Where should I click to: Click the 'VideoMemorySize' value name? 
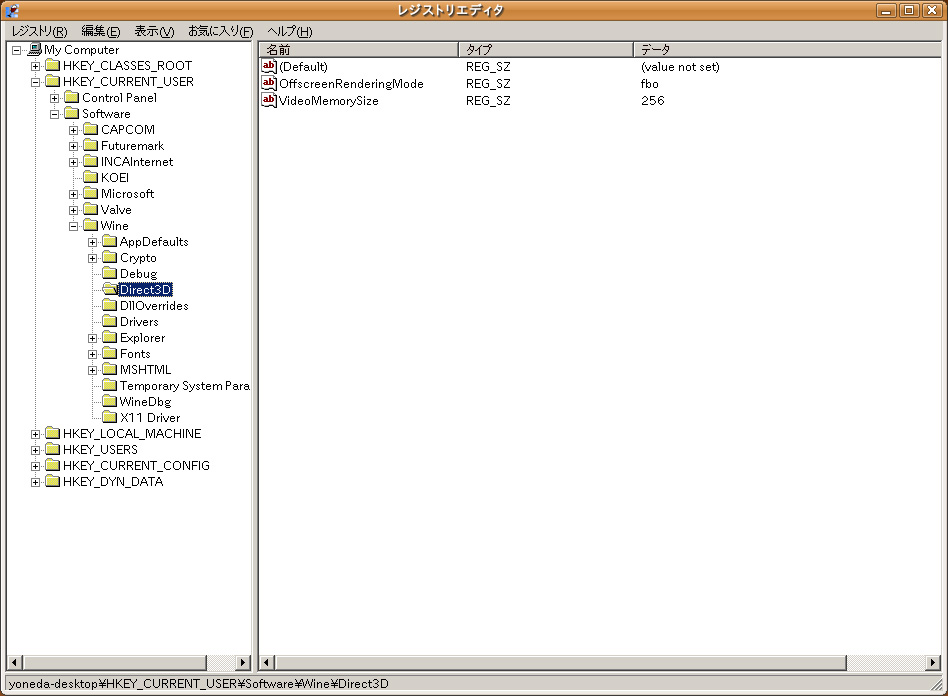[x=329, y=100]
